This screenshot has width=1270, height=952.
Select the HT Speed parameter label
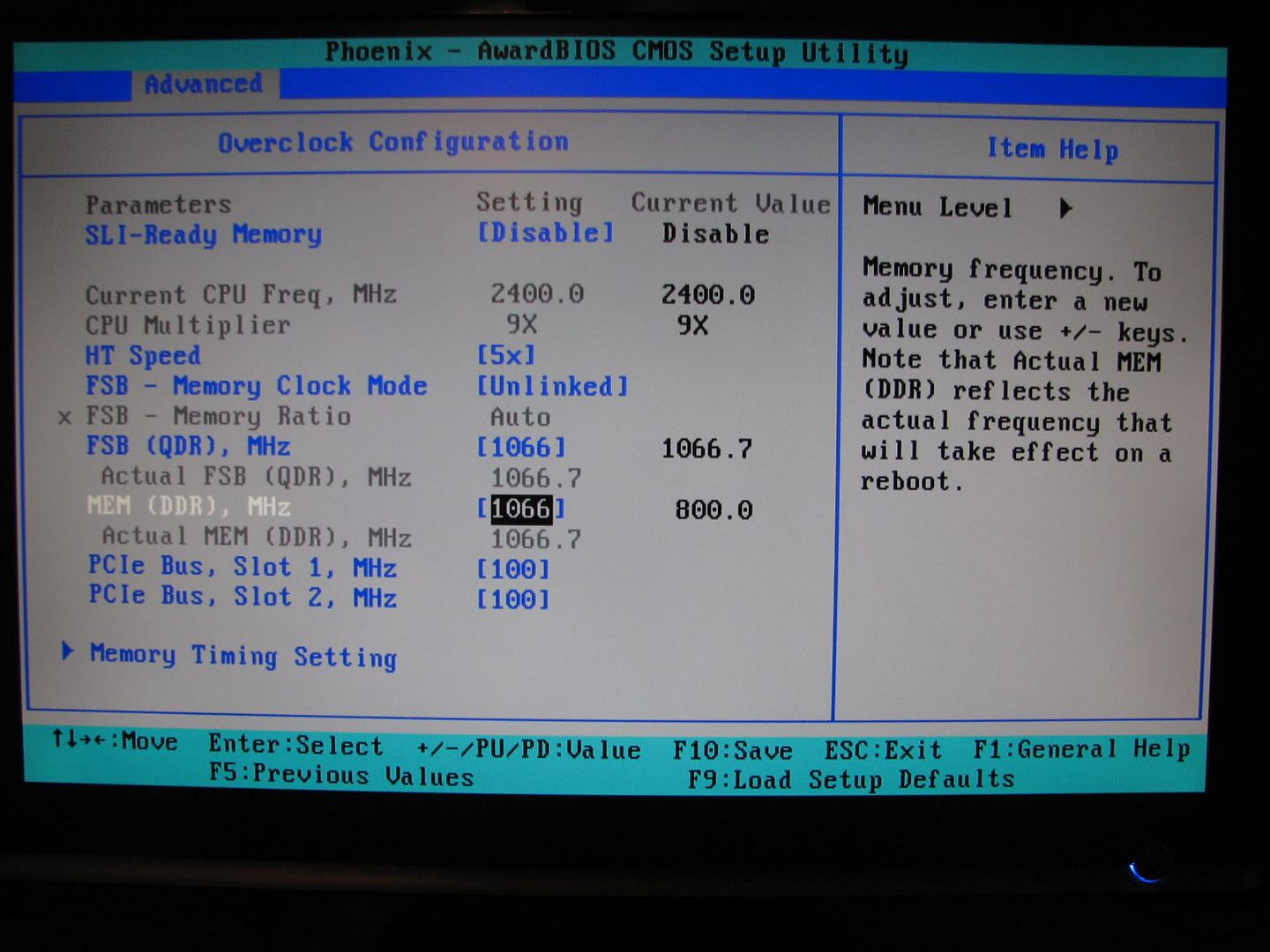(143, 356)
